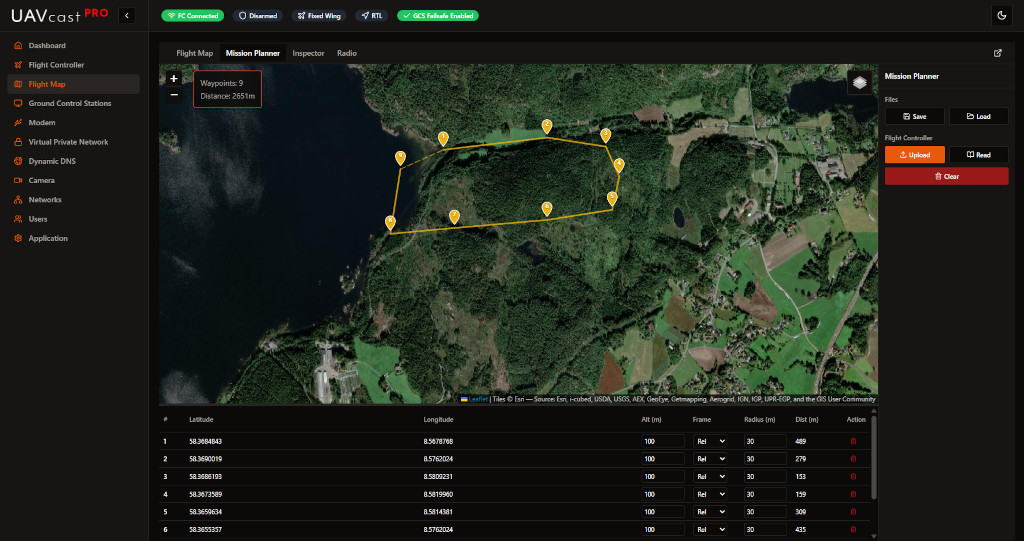Open the map layers selector
1024x541 pixels.
click(859, 83)
